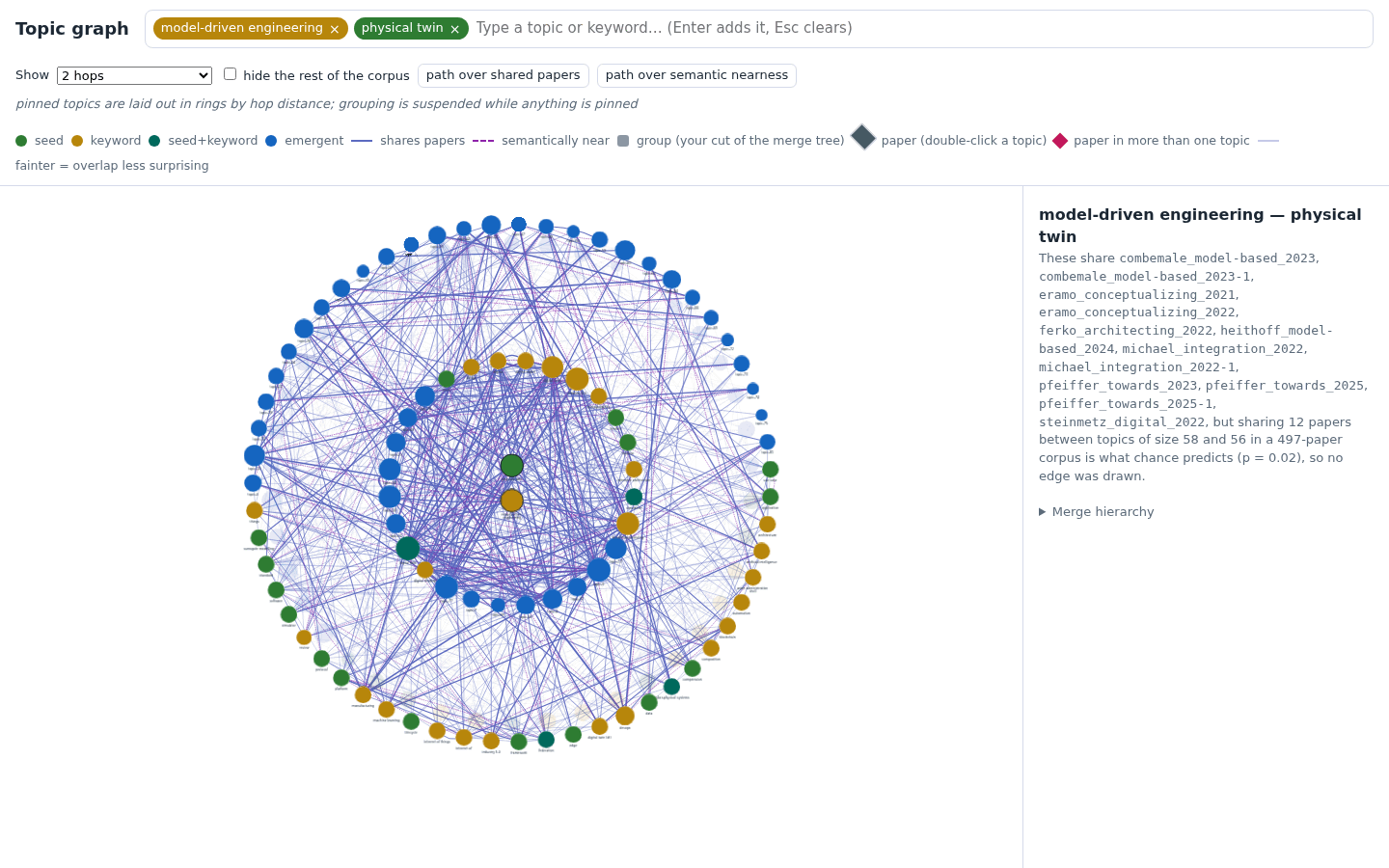Select the edge topic node

tap(573, 735)
